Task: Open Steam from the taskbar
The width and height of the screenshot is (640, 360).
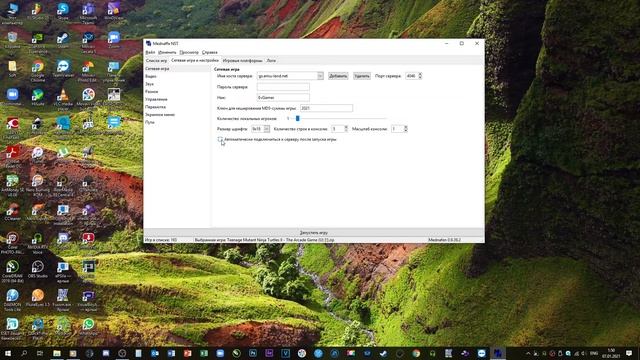Action: pos(383,353)
